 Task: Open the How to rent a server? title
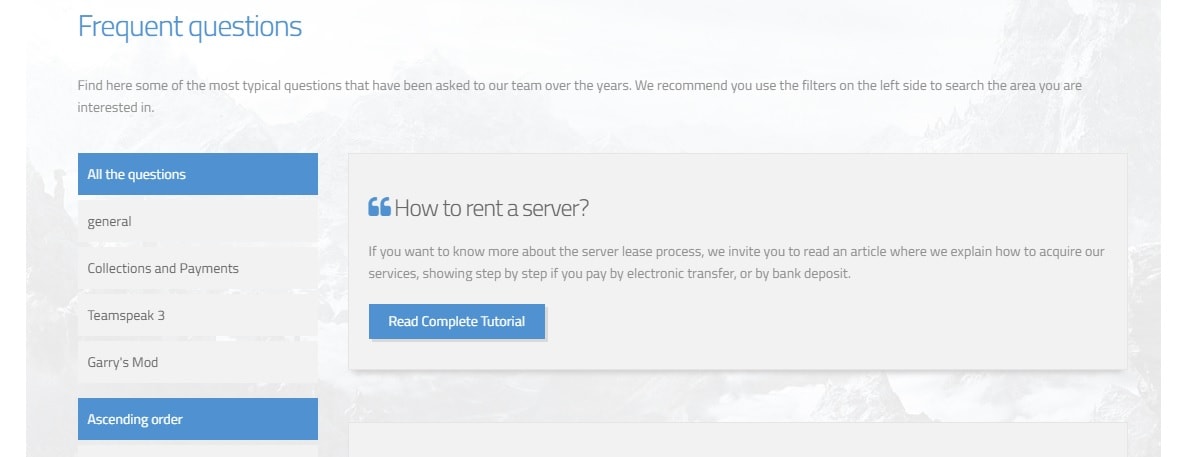(492, 208)
